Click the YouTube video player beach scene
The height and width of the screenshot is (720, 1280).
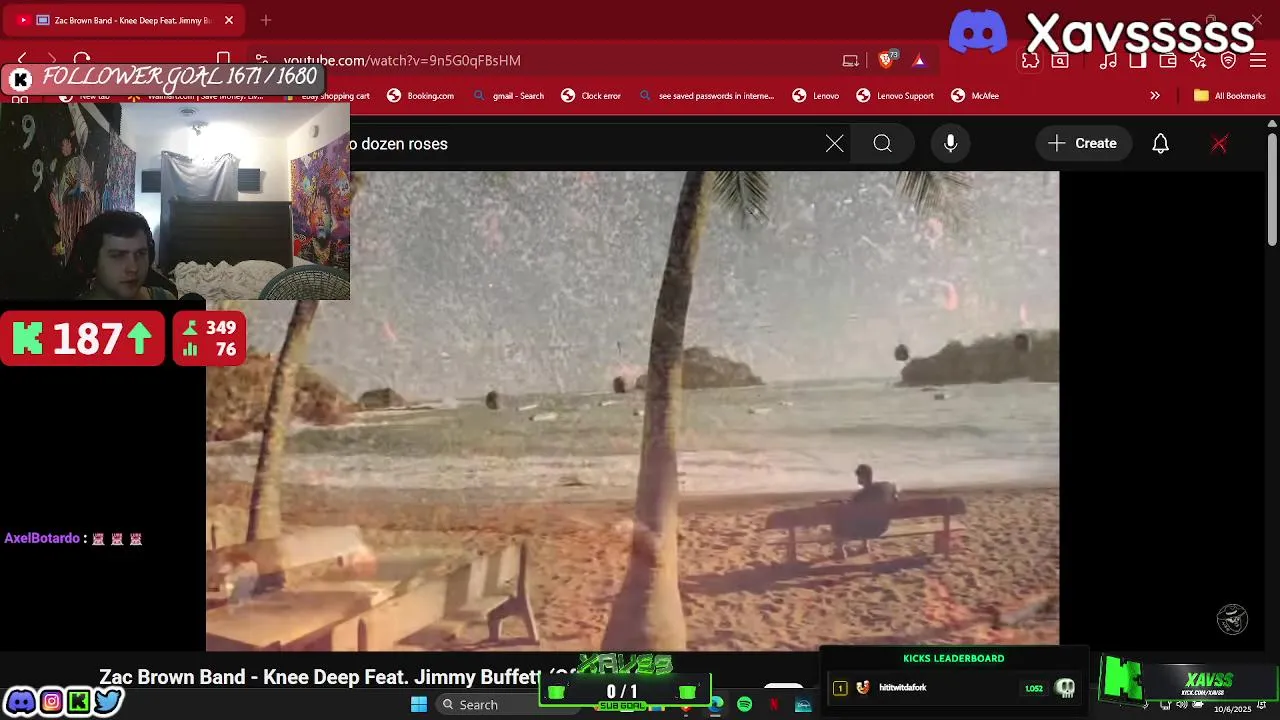(x=632, y=410)
